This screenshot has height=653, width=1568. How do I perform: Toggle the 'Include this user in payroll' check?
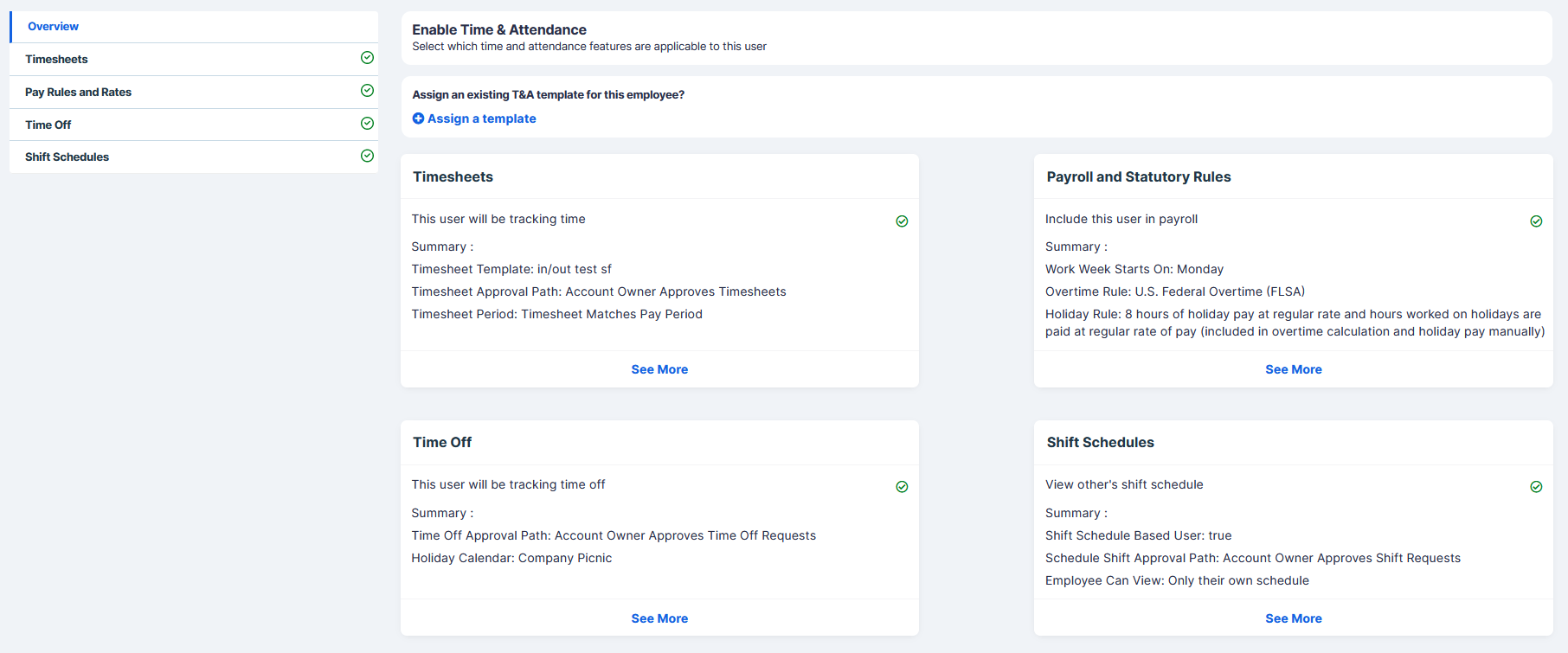point(1536,221)
